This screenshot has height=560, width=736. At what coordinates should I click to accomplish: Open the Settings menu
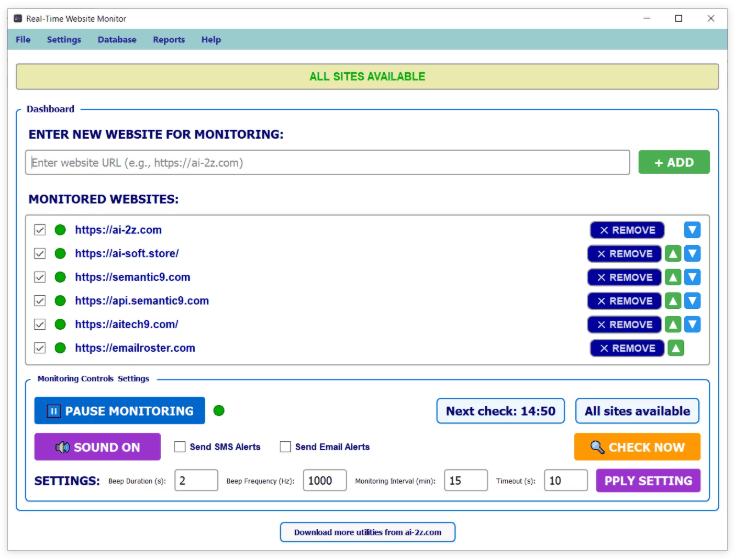click(64, 39)
